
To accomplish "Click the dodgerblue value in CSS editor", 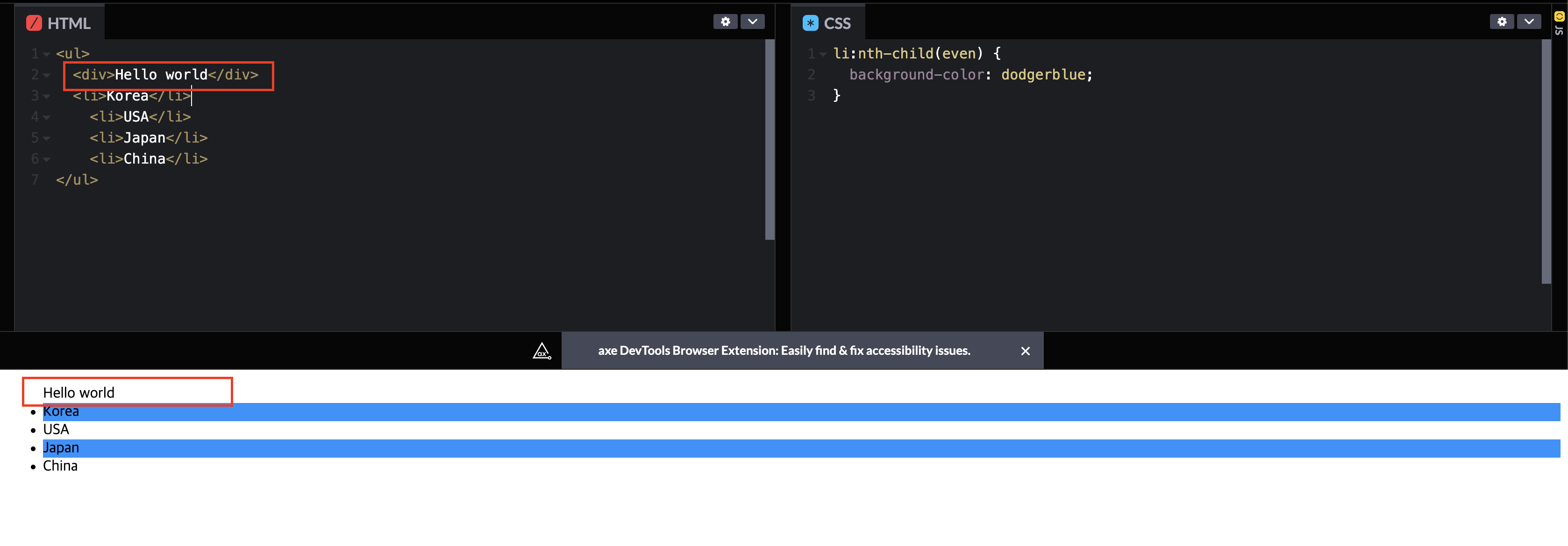I will [x=1043, y=75].
